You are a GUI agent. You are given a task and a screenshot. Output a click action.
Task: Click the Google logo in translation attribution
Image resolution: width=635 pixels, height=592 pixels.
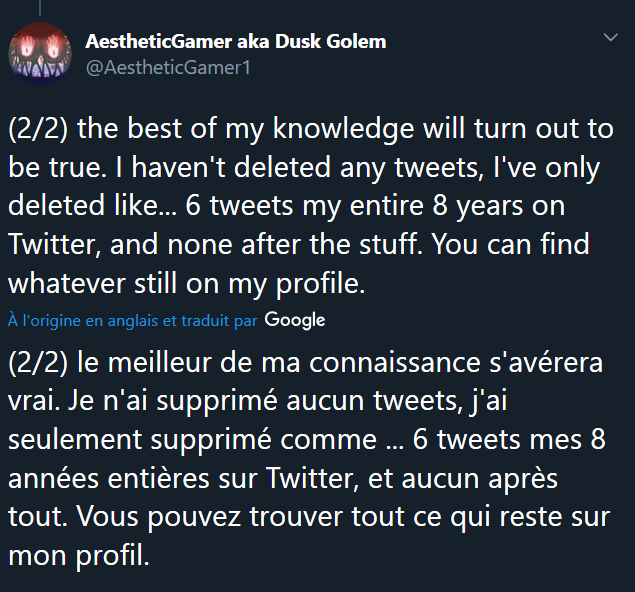click(x=296, y=320)
